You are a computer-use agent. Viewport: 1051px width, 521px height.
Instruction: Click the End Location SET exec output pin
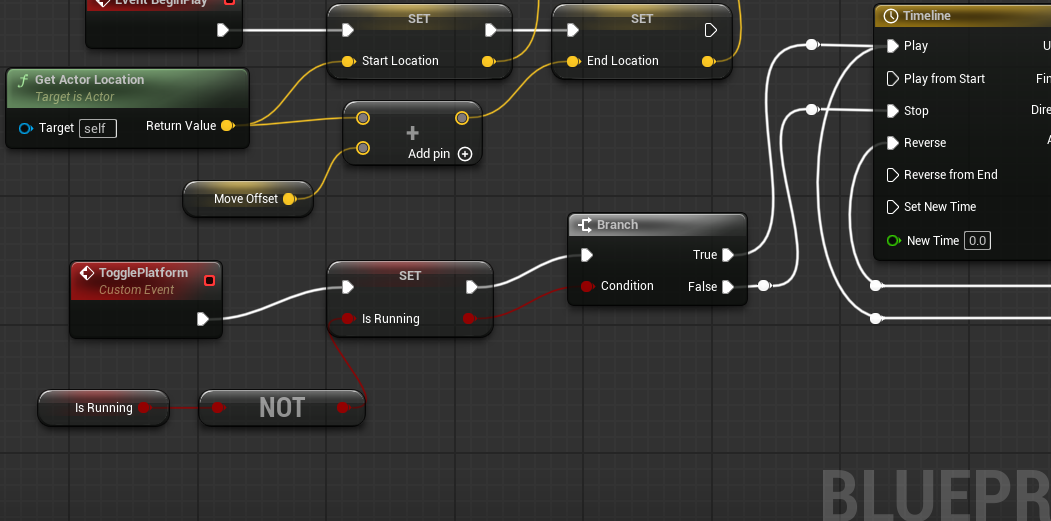tap(710, 30)
